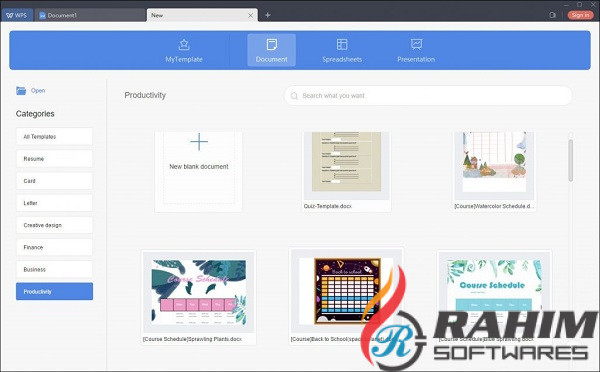Click the skin icon beside Sign in
This screenshot has height=372, width=600.
[x=553, y=15]
